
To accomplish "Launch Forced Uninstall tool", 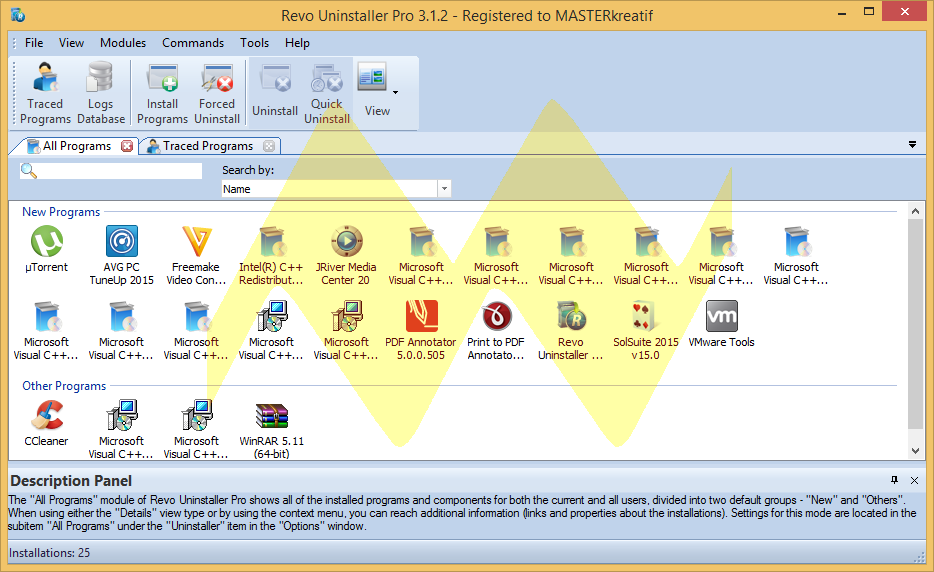I will [x=217, y=94].
